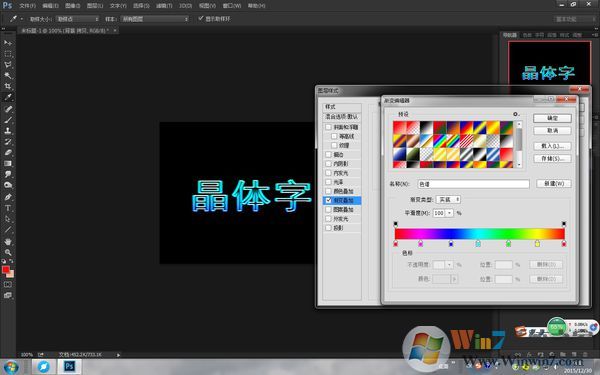The height and width of the screenshot is (375, 600).
Task: Select the Lasso tool
Action: (x=8, y=64)
